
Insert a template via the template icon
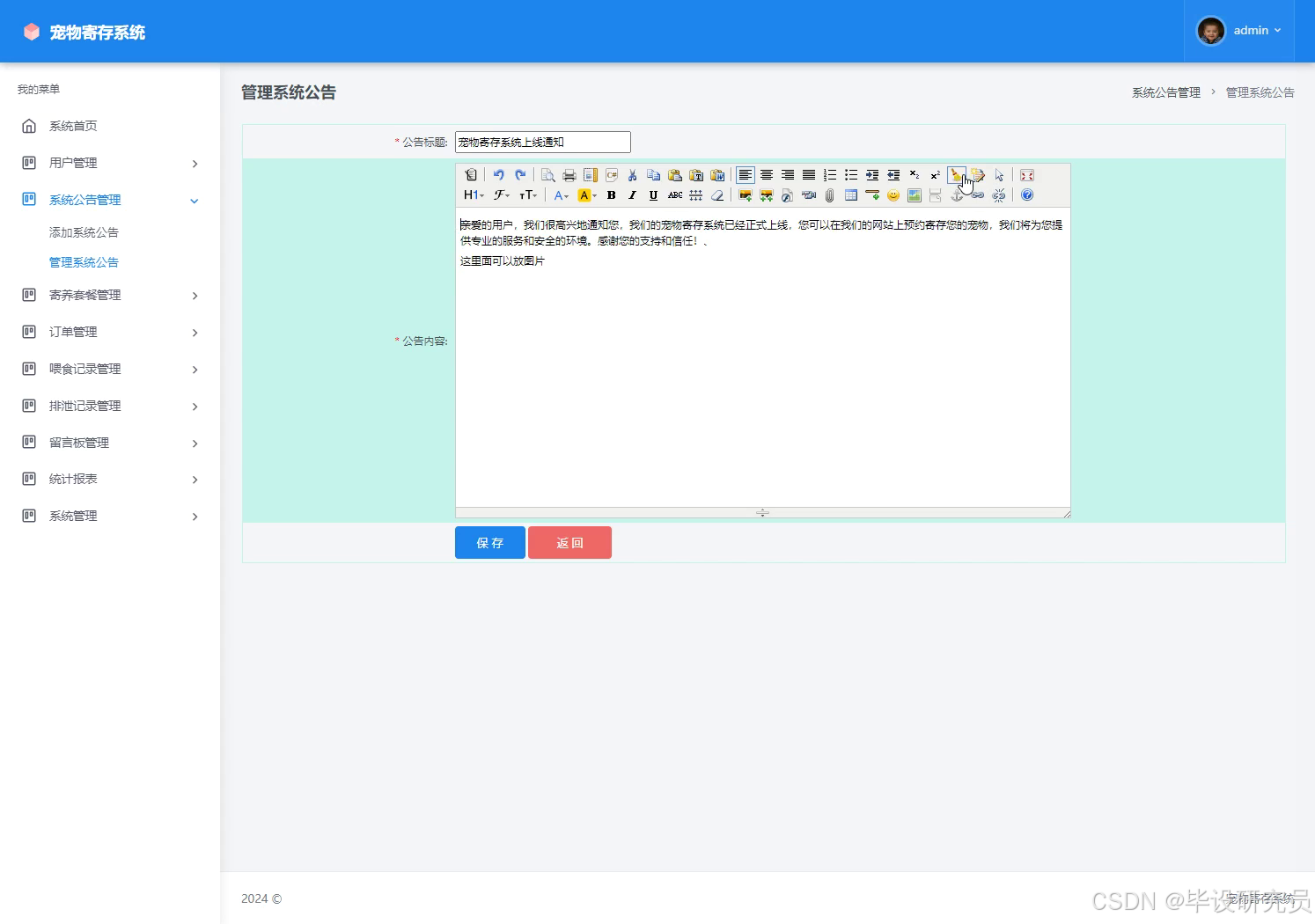click(591, 175)
